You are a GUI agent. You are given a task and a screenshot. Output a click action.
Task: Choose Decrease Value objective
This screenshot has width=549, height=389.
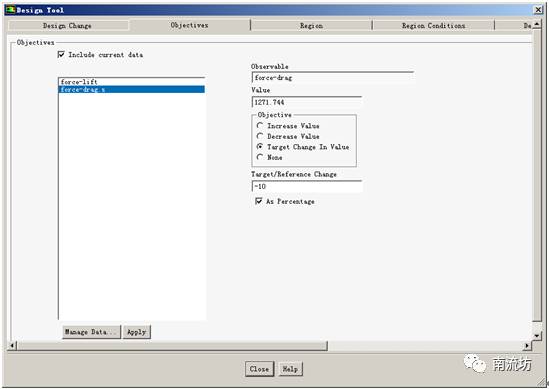click(x=260, y=136)
